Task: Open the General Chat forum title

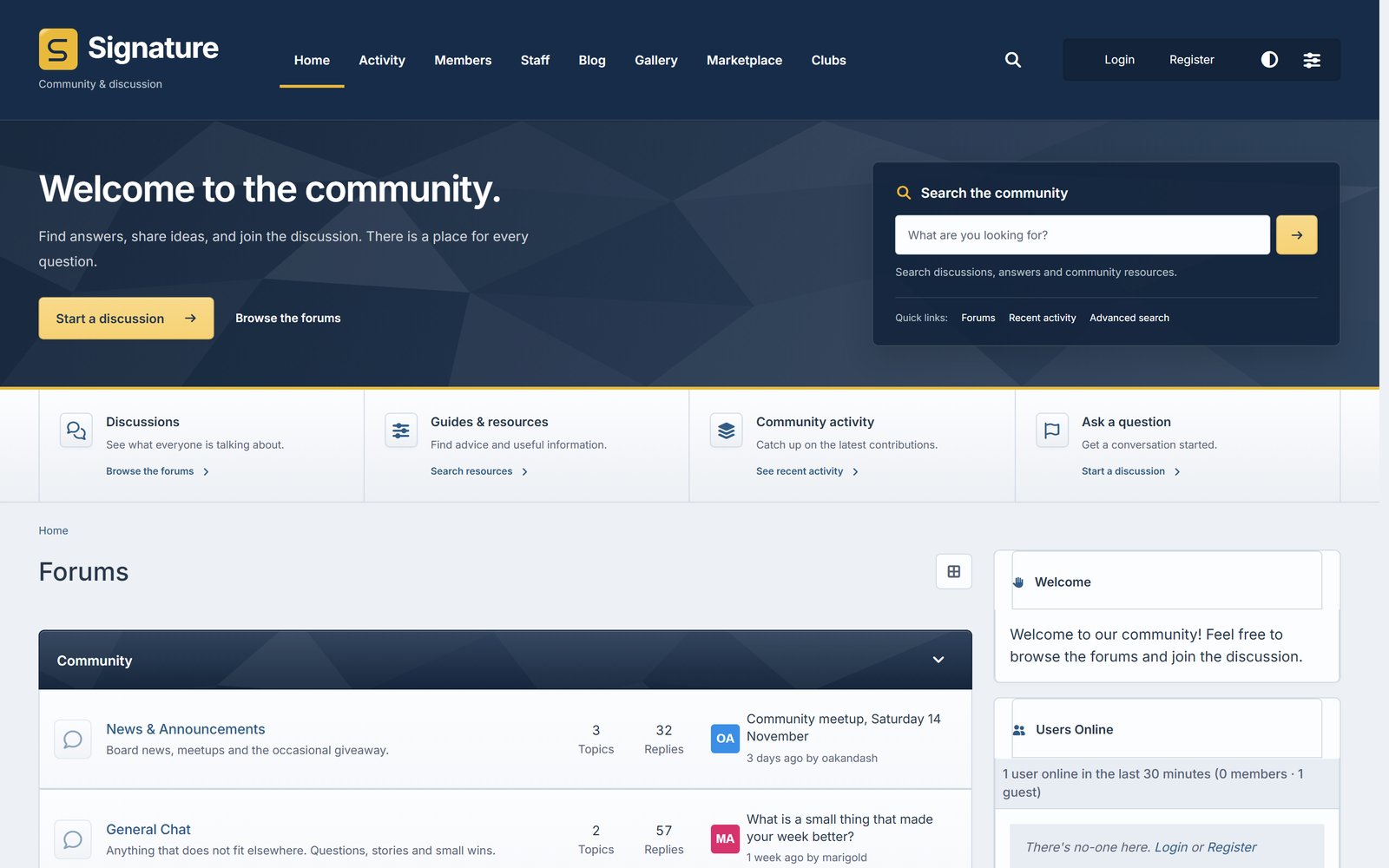Action: [x=148, y=830]
